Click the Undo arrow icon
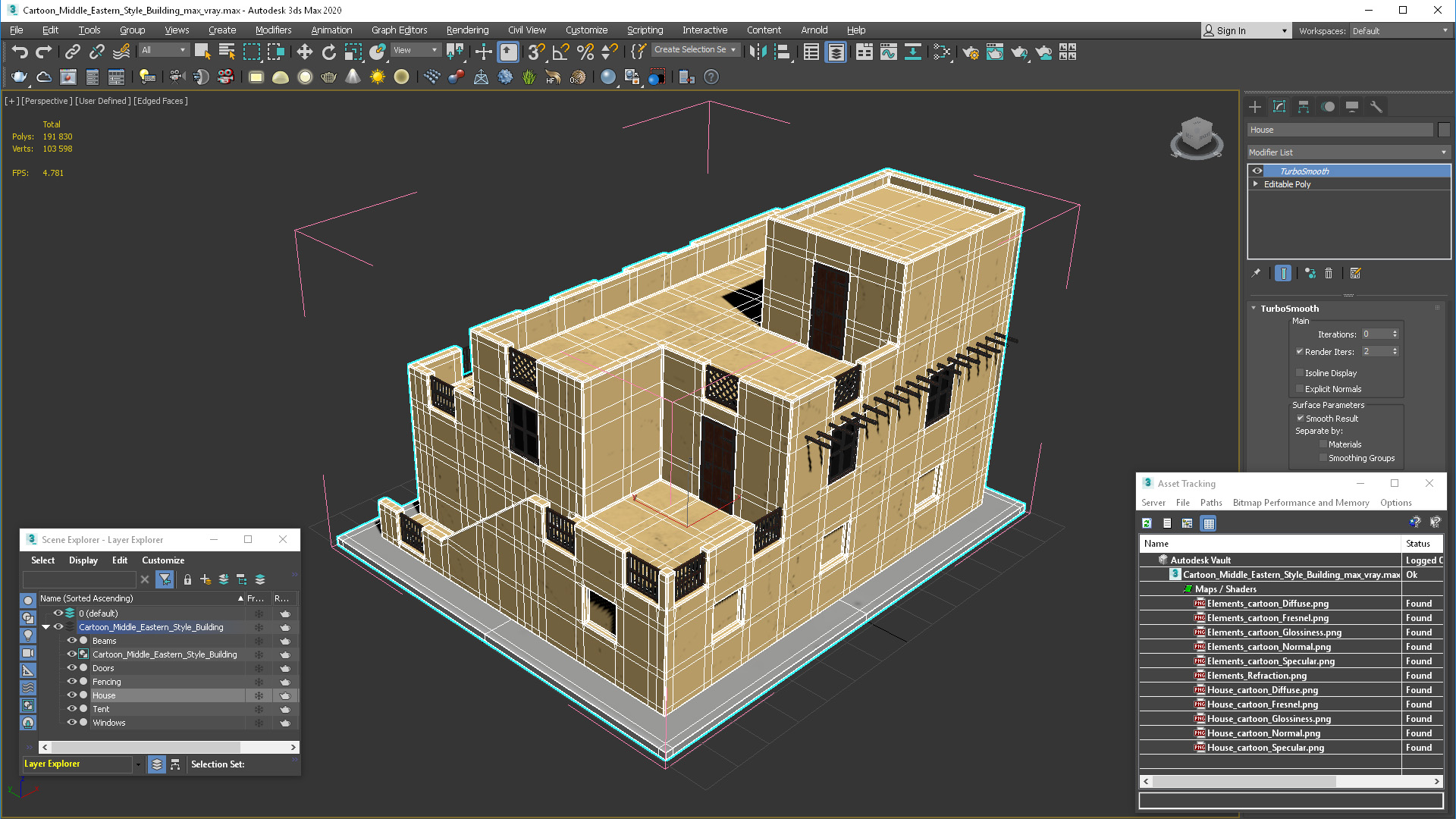Viewport: 1456px width, 819px height. tap(20, 52)
